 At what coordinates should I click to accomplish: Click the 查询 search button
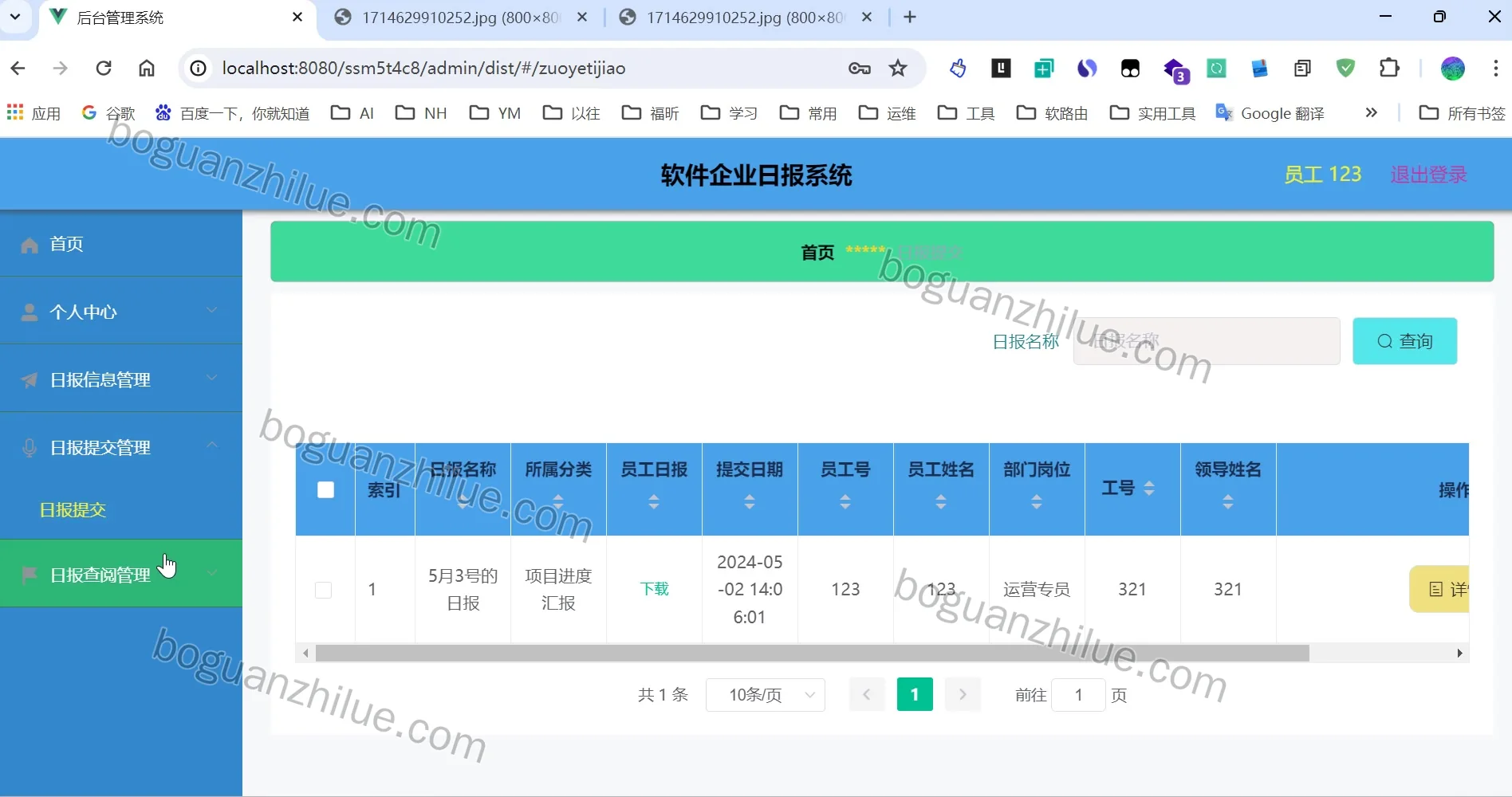[x=1404, y=341]
